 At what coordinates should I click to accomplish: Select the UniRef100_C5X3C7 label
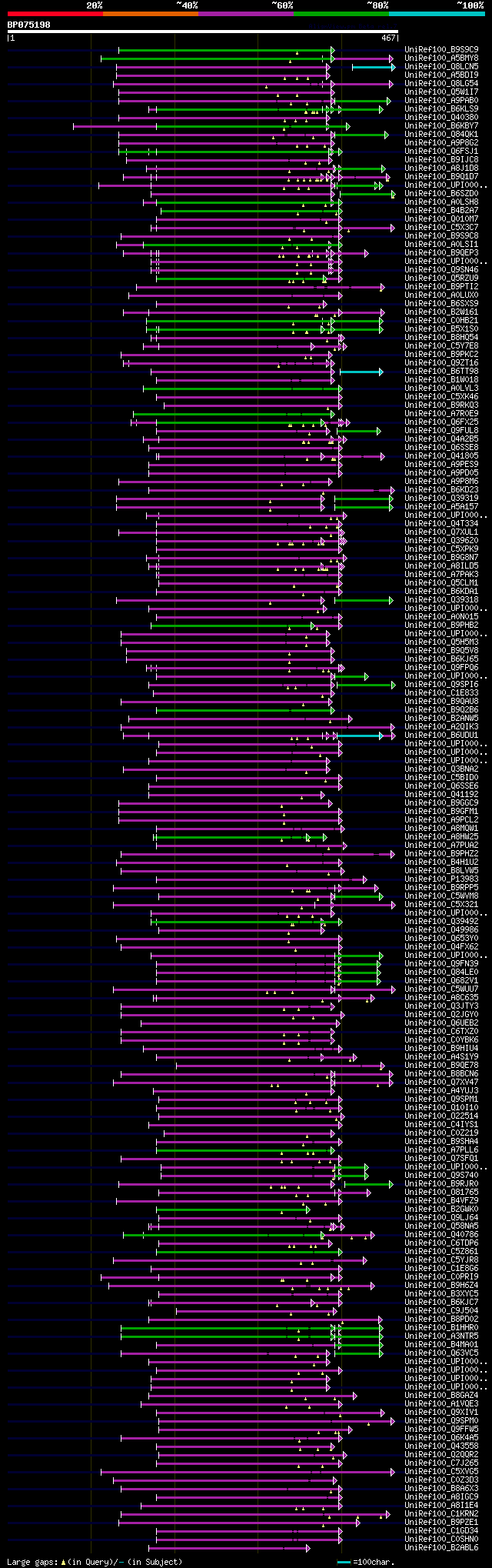441,227
